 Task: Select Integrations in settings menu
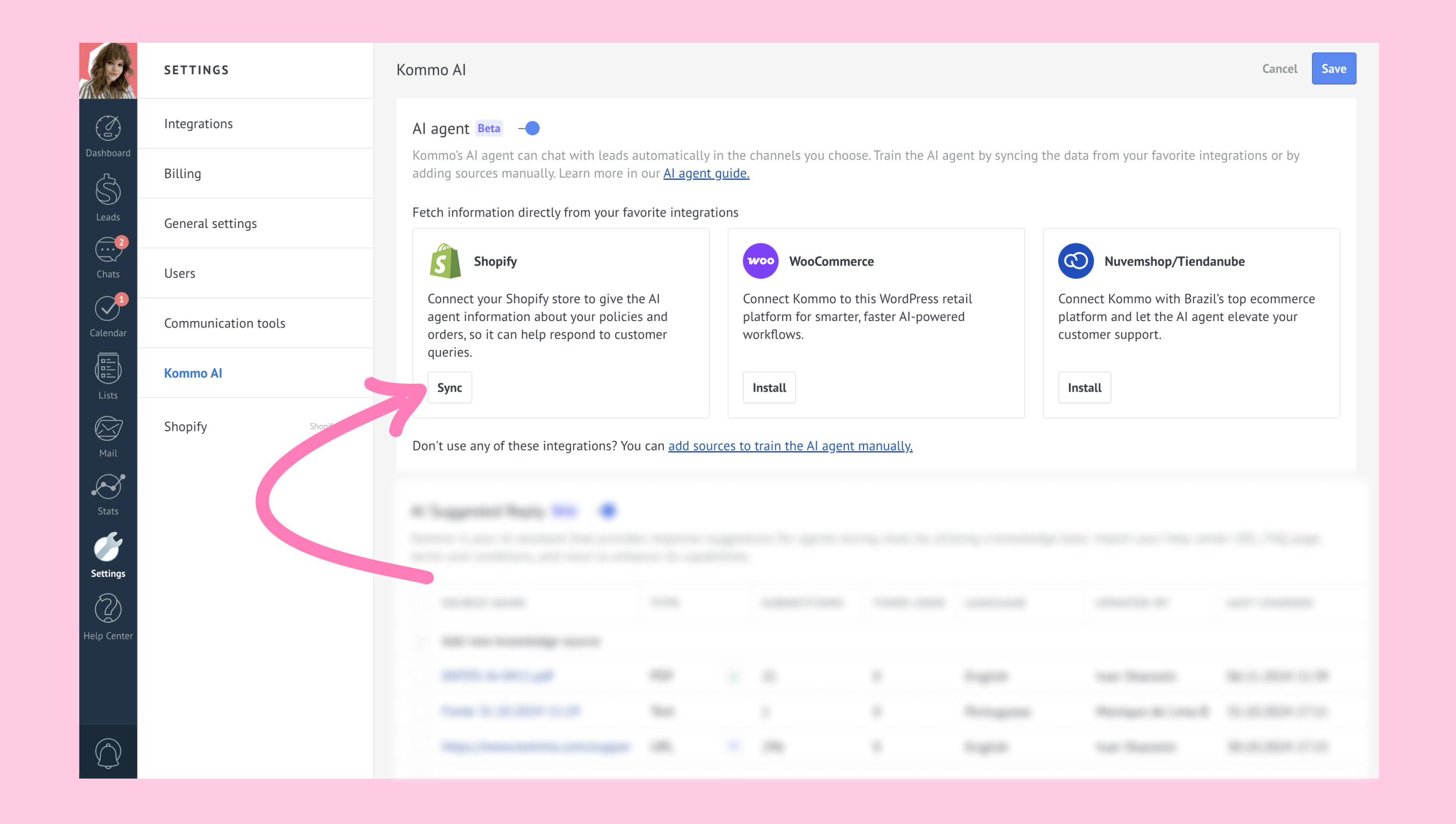[255, 124]
